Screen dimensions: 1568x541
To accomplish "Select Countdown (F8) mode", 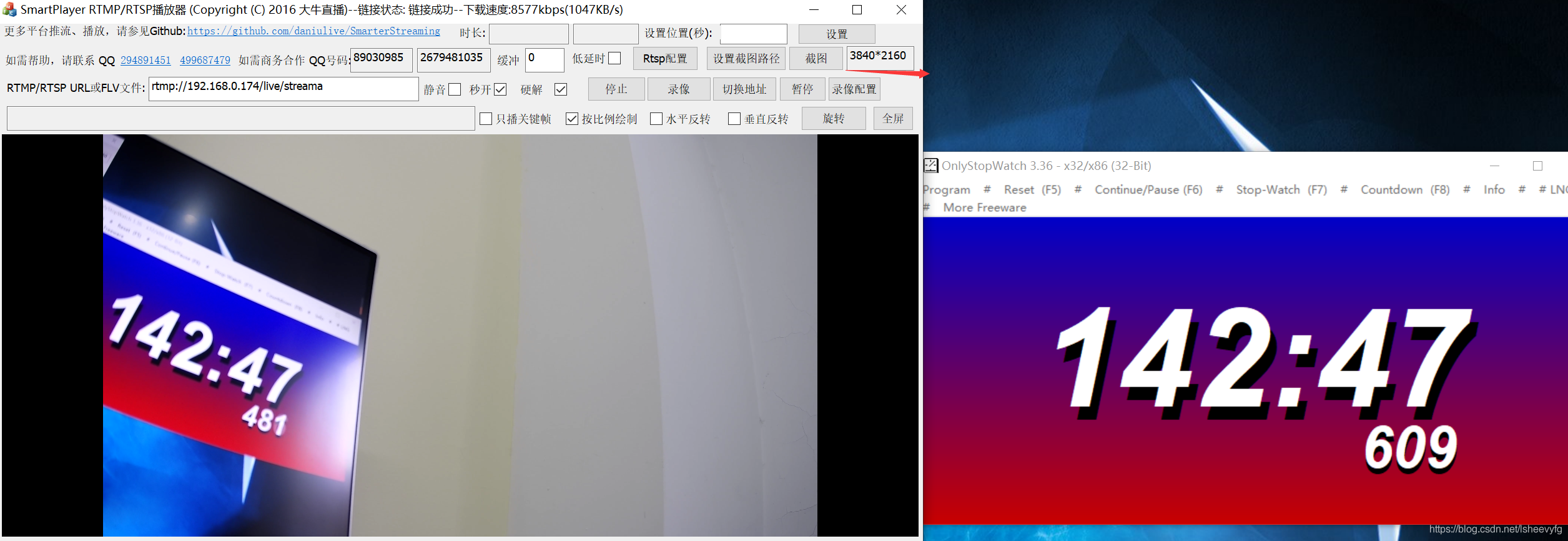I will tap(1405, 190).
